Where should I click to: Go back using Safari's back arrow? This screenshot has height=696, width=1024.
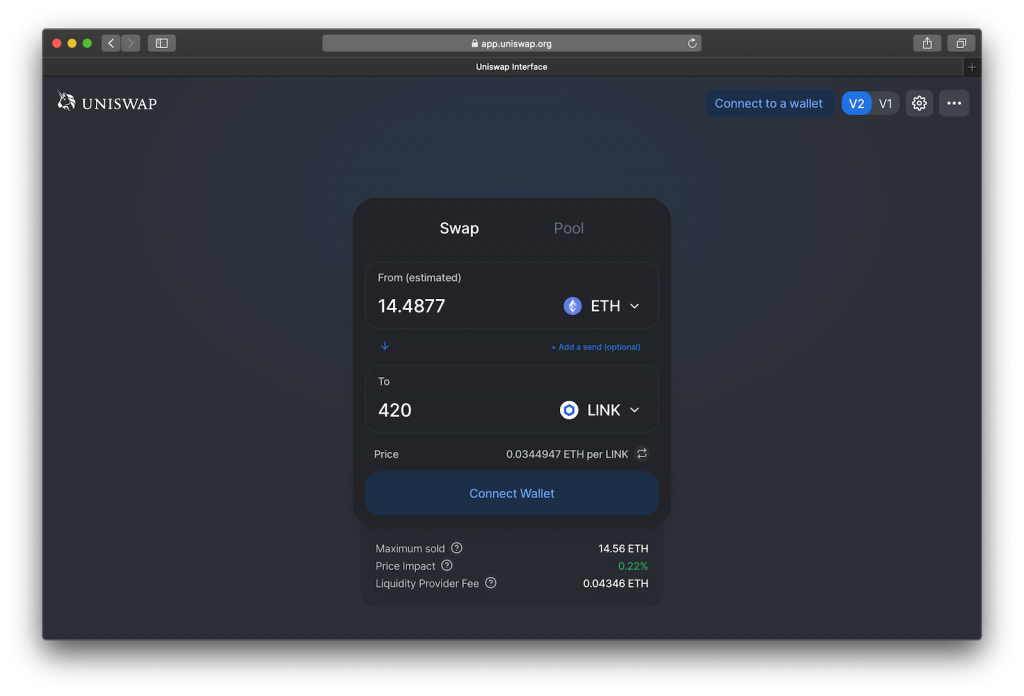coord(111,43)
